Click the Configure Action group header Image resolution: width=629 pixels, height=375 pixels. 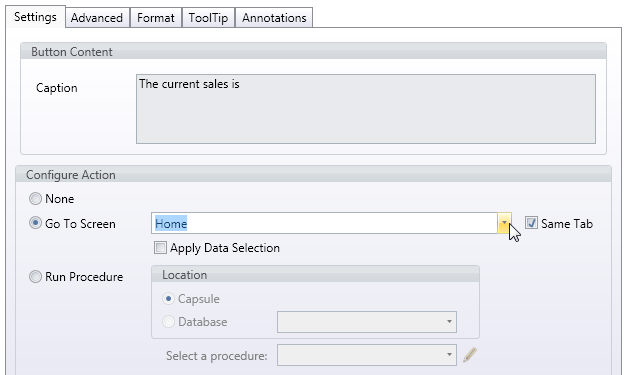(313, 174)
